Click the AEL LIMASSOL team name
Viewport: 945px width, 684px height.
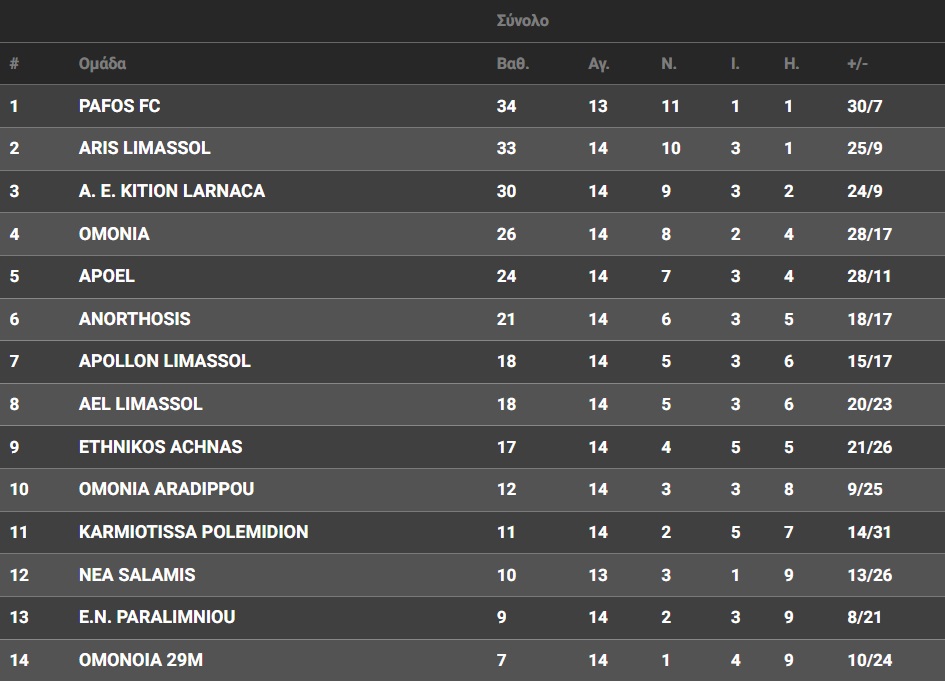tap(140, 404)
